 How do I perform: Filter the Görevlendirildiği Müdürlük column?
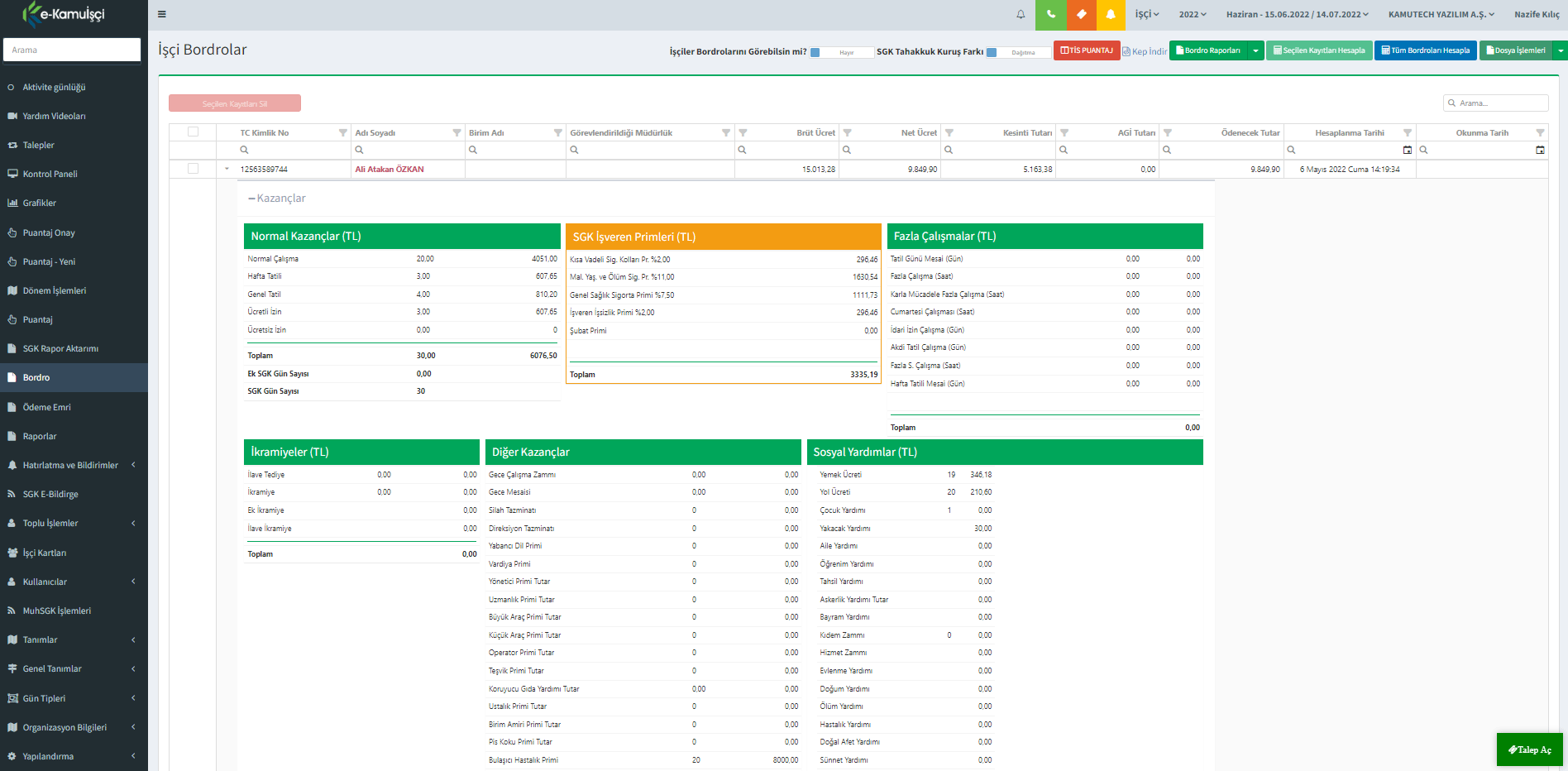(x=725, y=133)
